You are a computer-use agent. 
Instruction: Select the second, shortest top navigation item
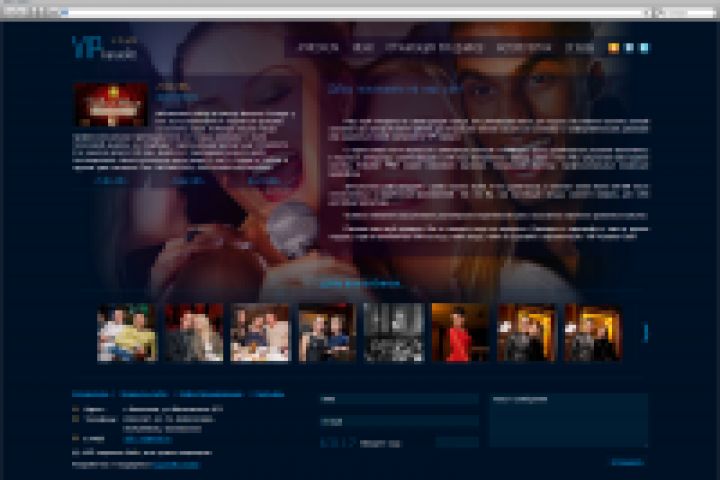pos(363,47)
